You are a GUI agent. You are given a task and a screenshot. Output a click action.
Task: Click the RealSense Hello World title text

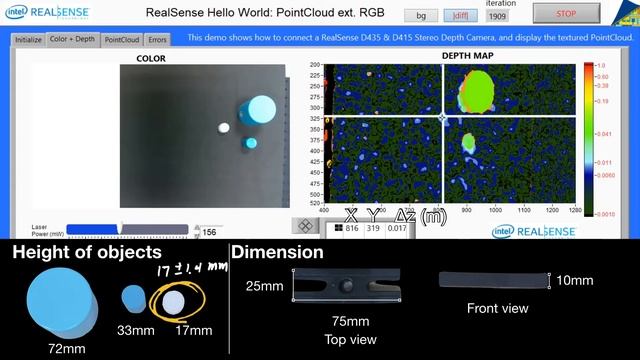click(x=265, y=13)
